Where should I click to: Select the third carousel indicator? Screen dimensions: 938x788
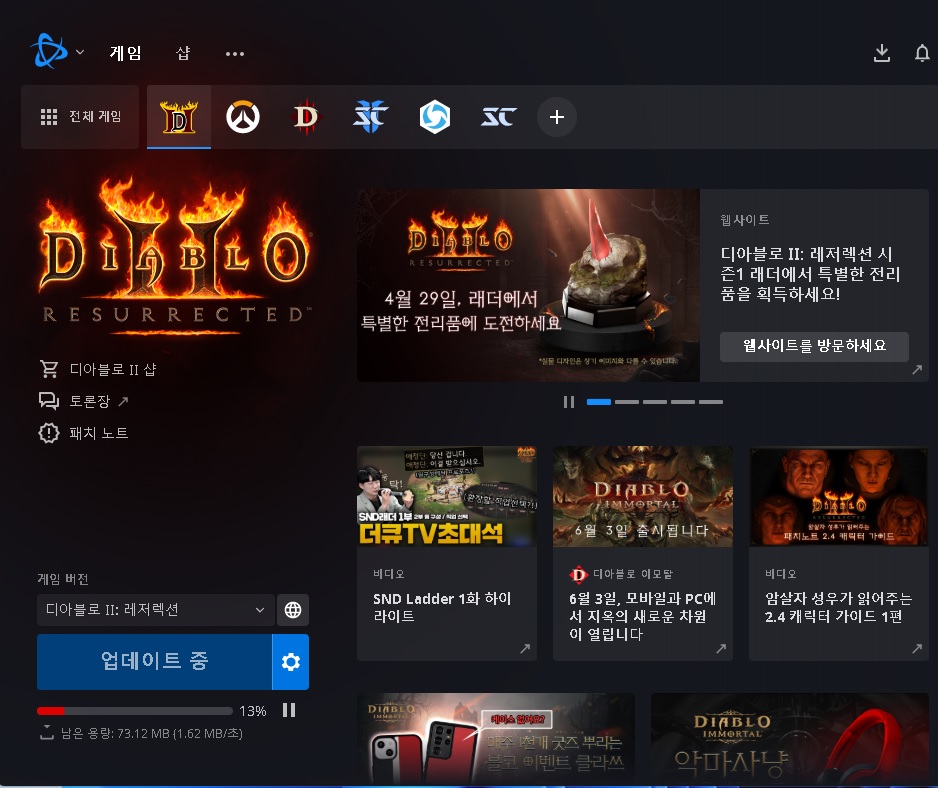pos(655,402)
